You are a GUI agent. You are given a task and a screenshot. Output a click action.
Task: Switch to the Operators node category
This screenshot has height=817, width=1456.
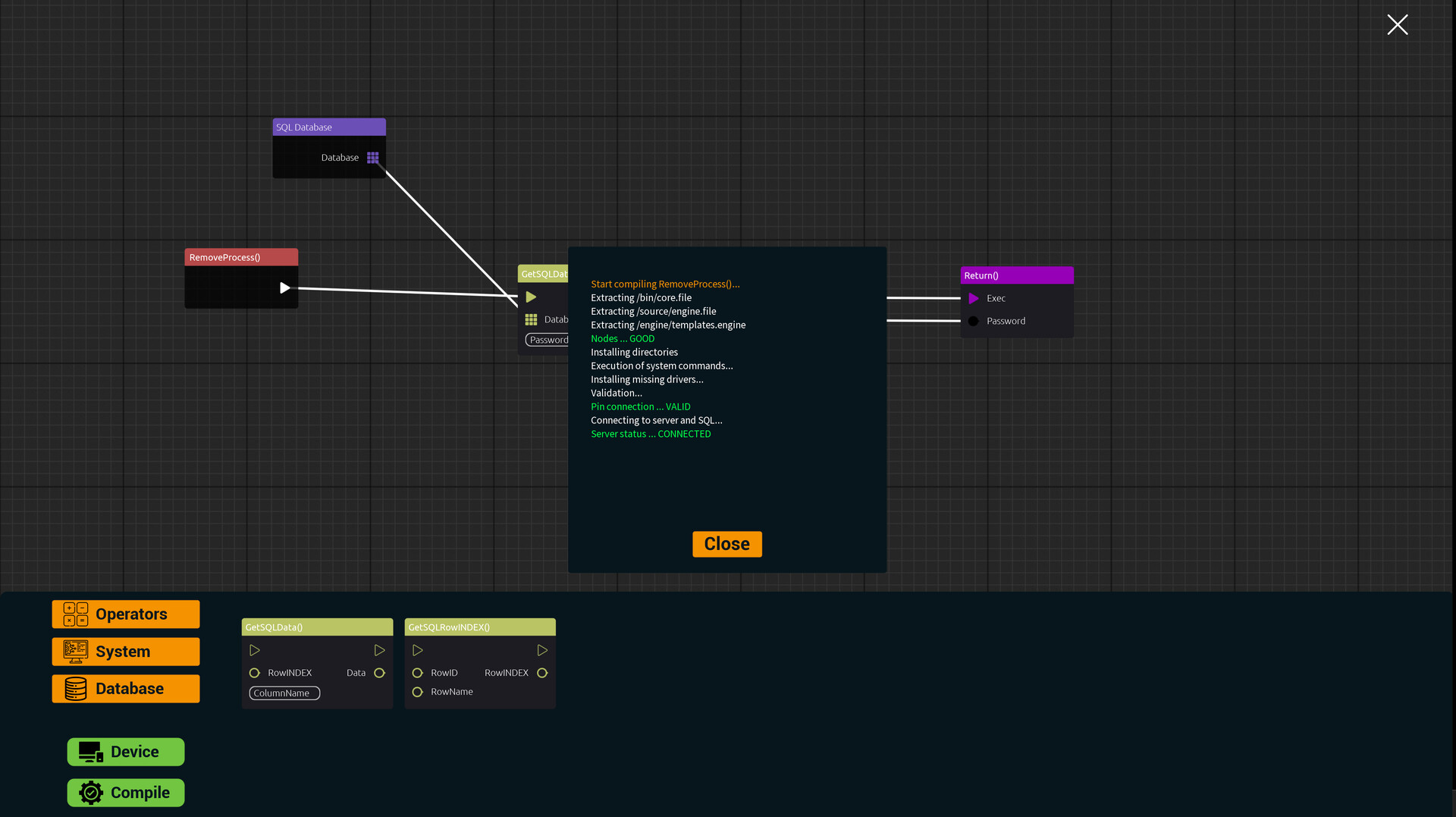125,614
